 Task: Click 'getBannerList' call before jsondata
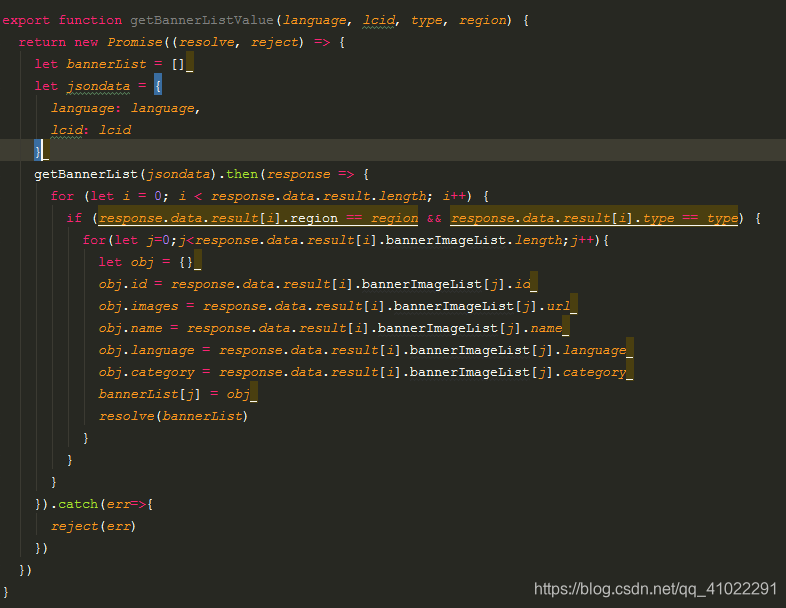[86, 174]
